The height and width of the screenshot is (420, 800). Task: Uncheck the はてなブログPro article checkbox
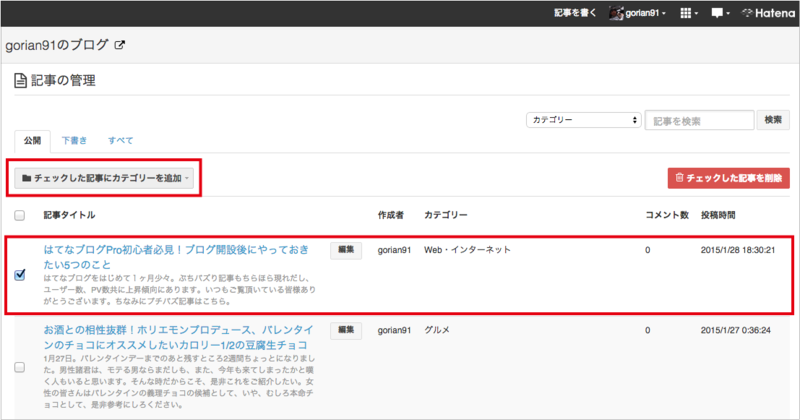coord(19,275)
